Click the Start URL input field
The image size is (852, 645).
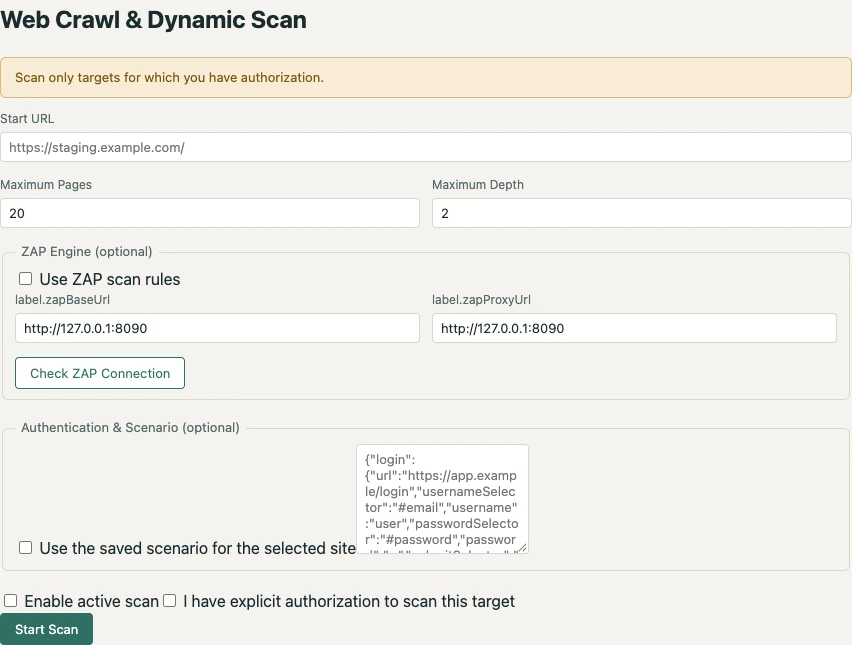425,147
